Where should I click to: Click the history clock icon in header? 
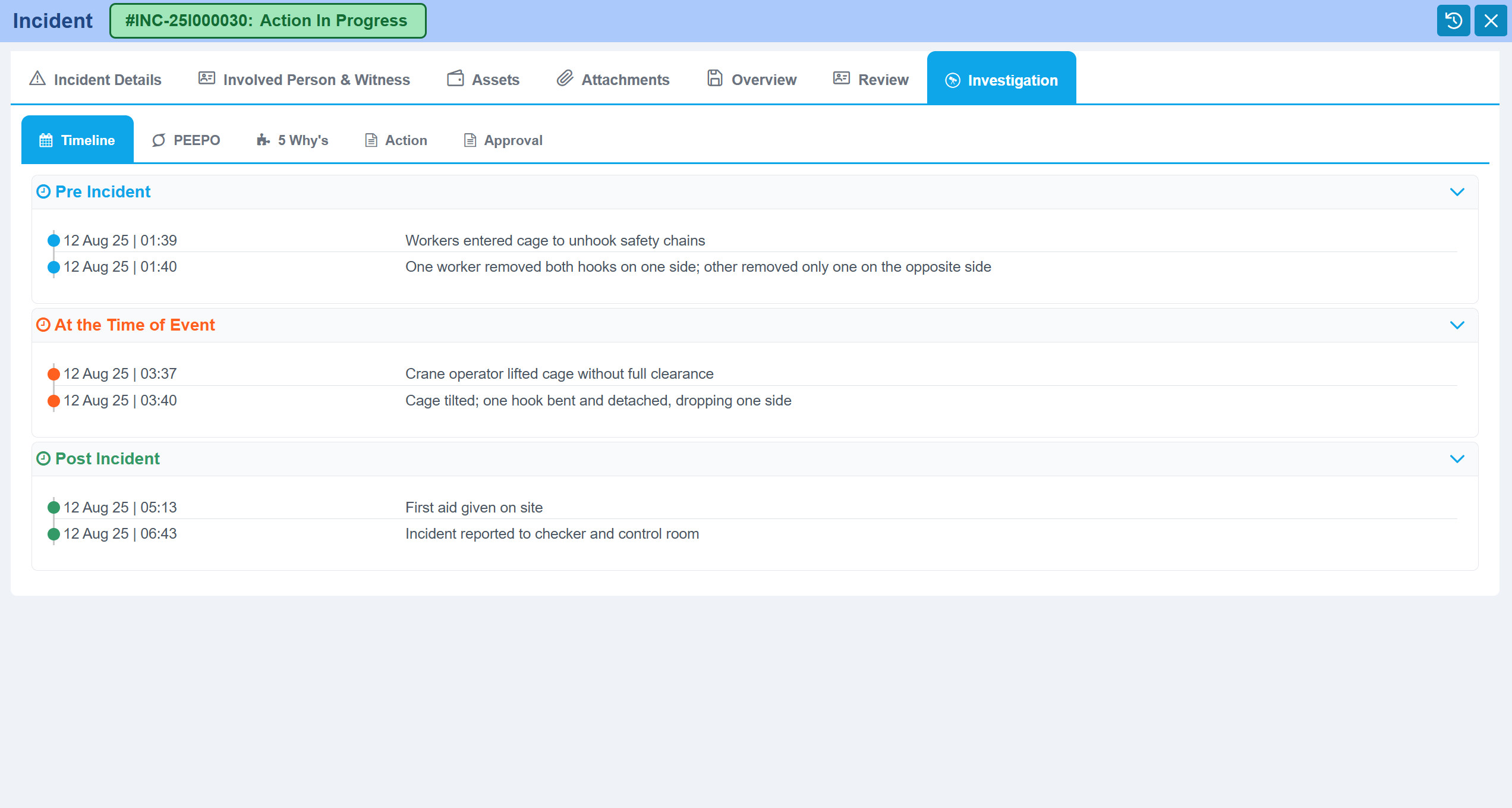pyautogui.click(x=1453, y=21)
